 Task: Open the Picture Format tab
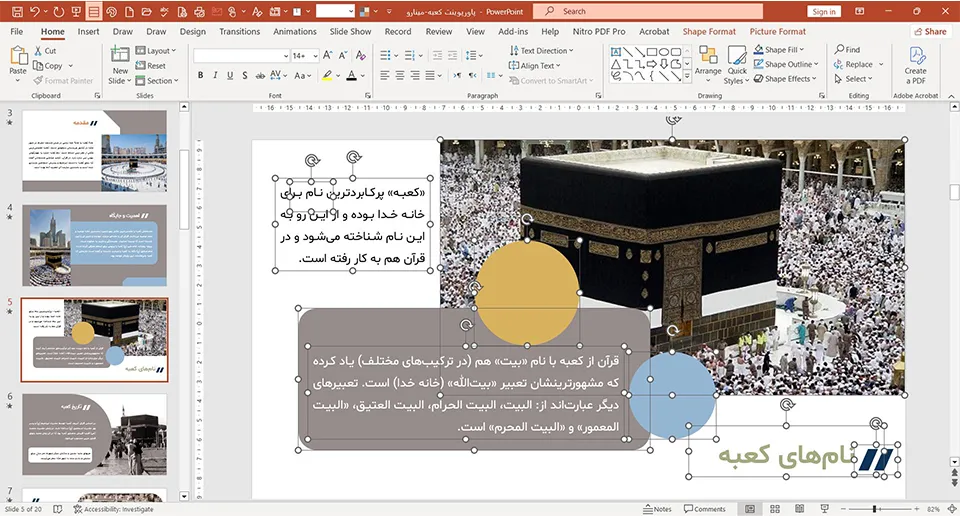point(778,31)
